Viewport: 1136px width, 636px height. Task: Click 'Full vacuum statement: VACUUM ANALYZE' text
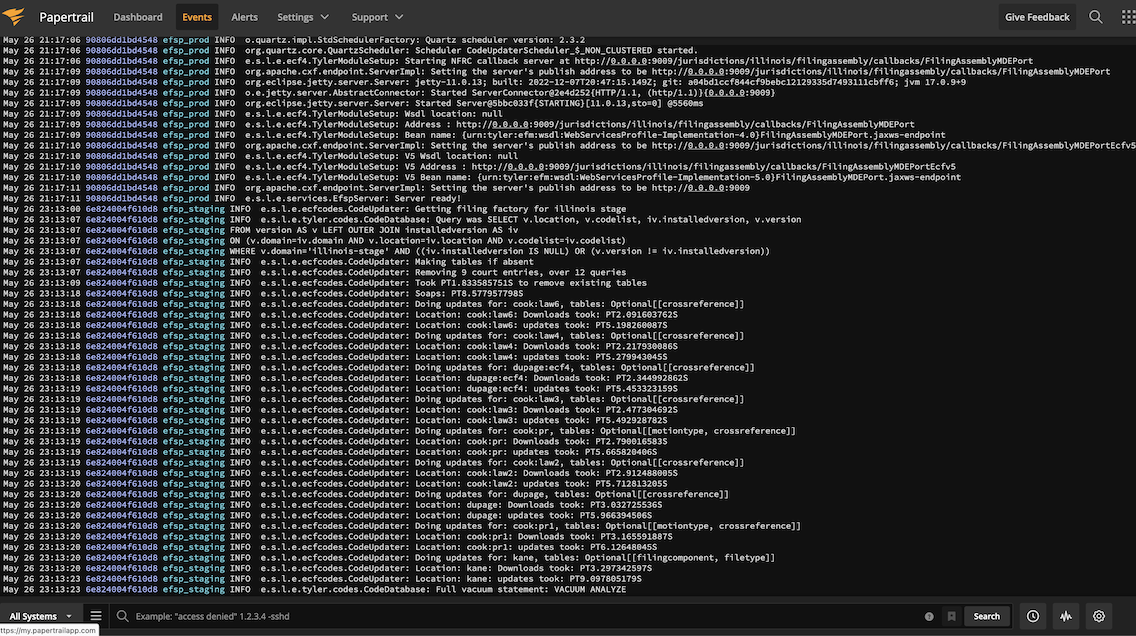point(530,590)
